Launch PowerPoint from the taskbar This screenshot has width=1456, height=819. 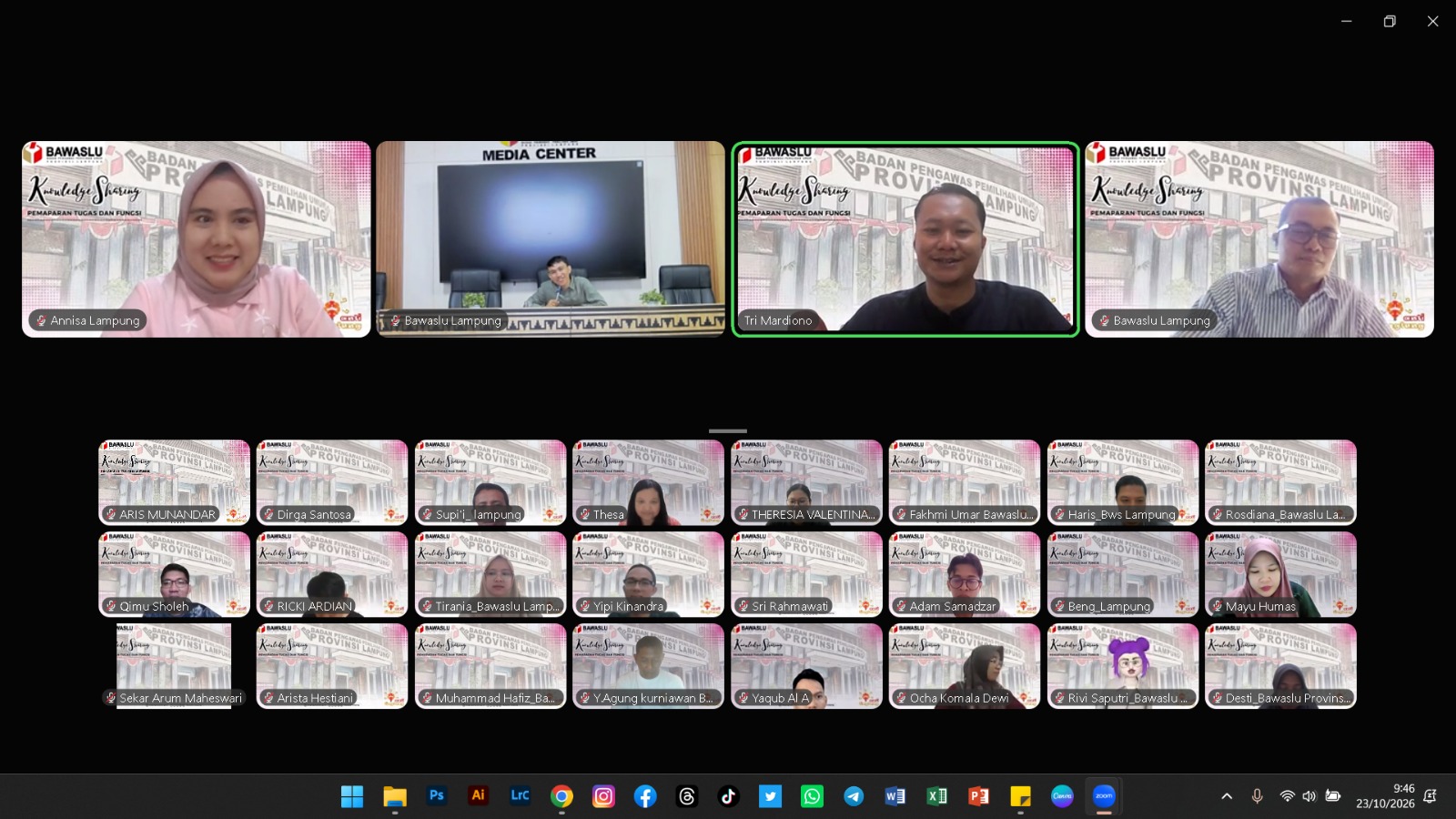[979, 796]
